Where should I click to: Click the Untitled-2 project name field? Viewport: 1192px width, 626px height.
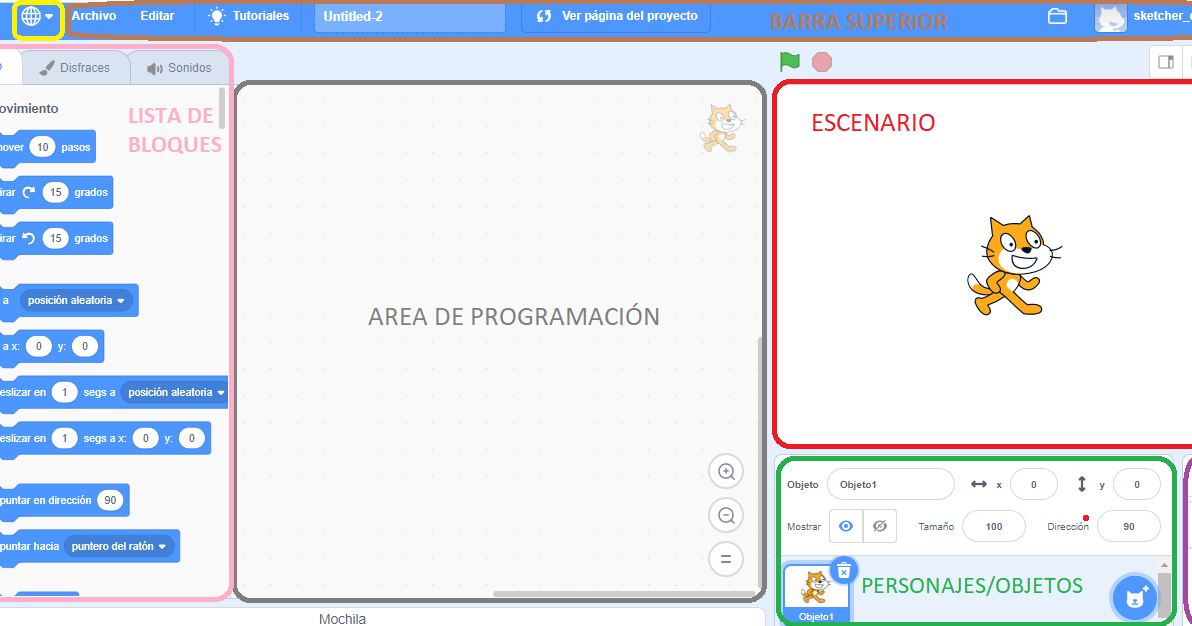point(408,16)
